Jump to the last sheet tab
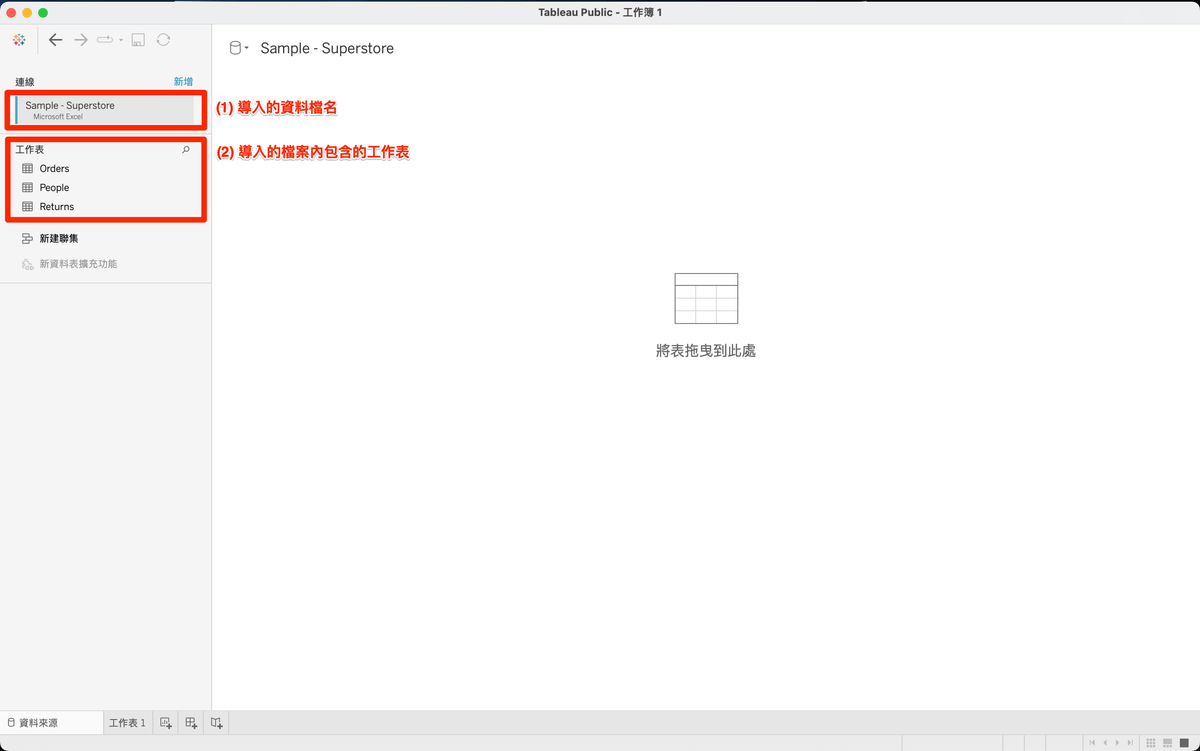The image size is (1200, 751). coord(1130,743)
